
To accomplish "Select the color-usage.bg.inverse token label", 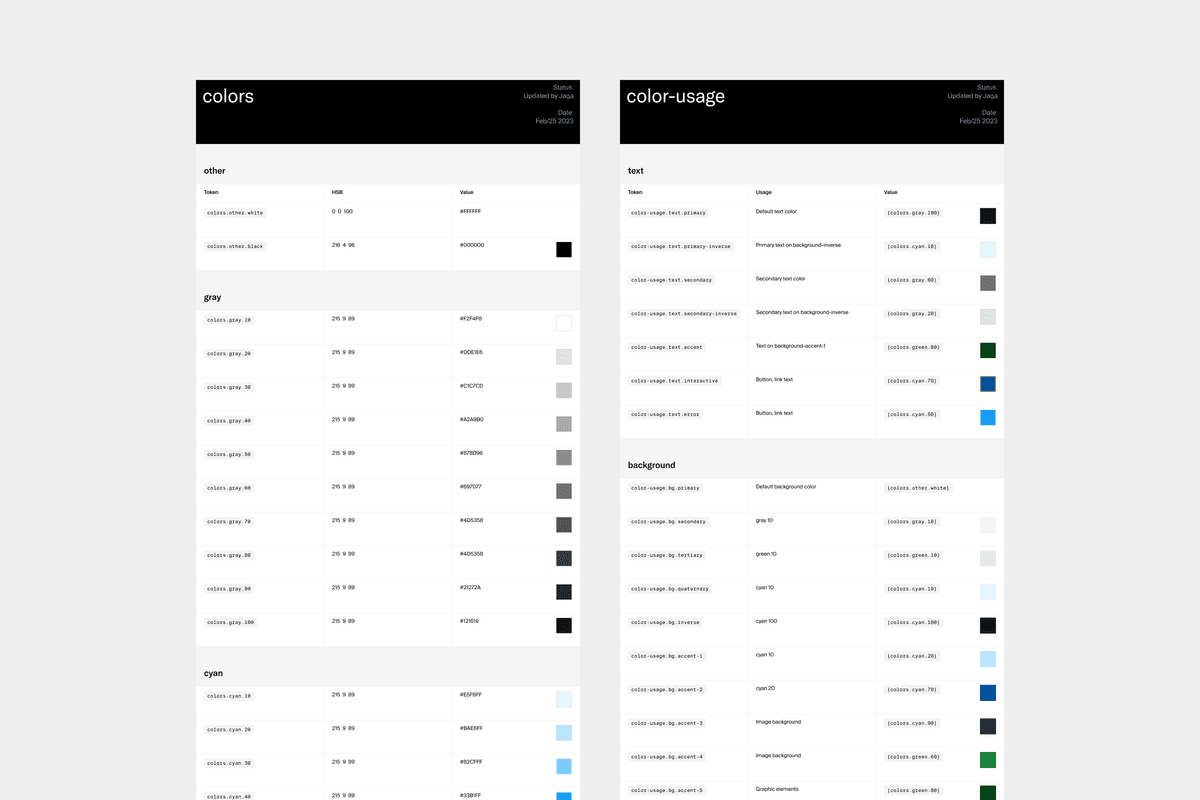I will coord(665,623).
